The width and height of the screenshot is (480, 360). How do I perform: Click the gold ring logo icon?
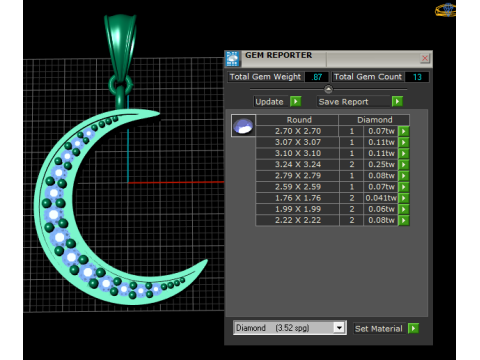tap(446, 9)
